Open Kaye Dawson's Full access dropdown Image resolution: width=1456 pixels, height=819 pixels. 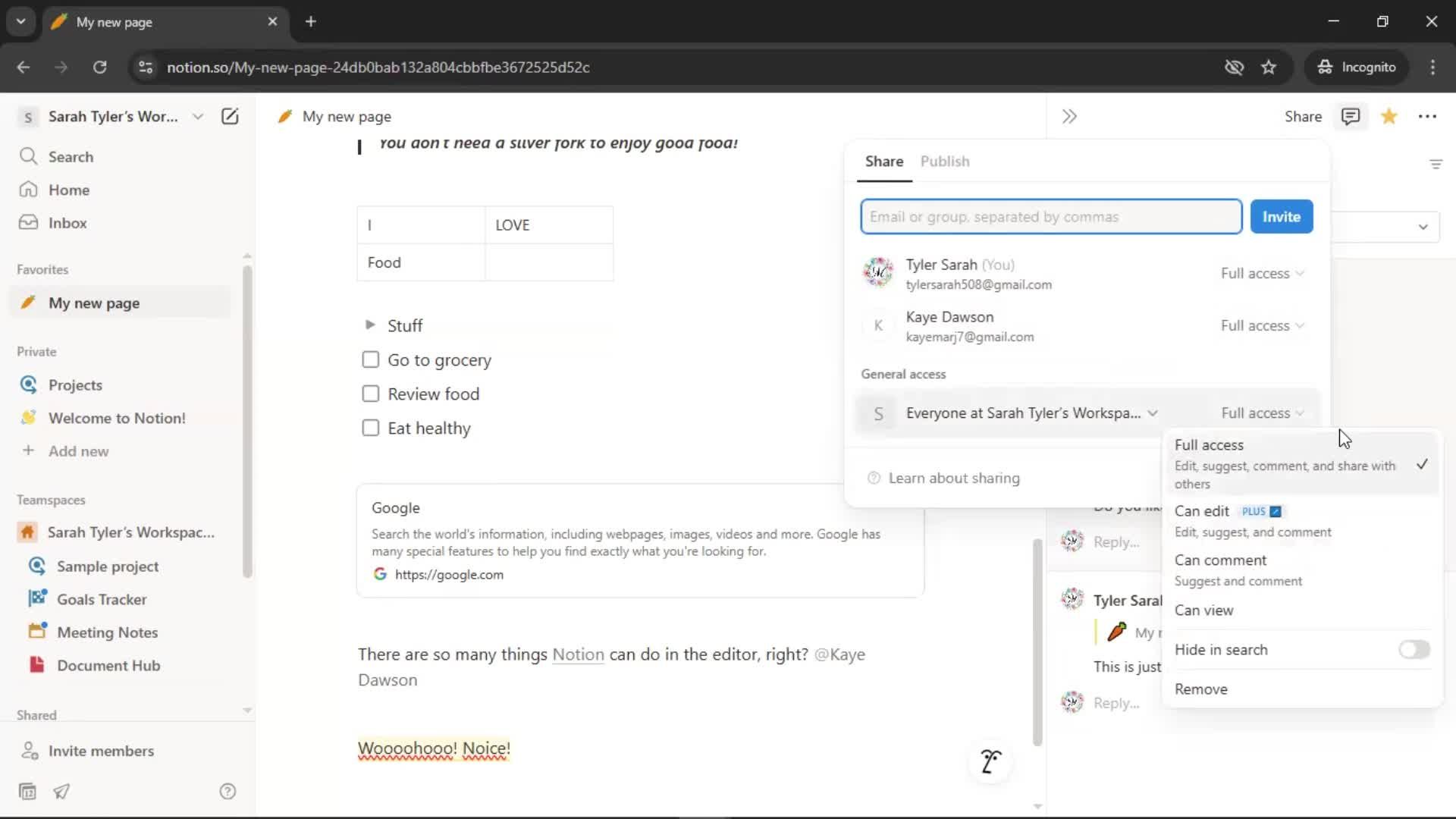(x=1262, y=325)
